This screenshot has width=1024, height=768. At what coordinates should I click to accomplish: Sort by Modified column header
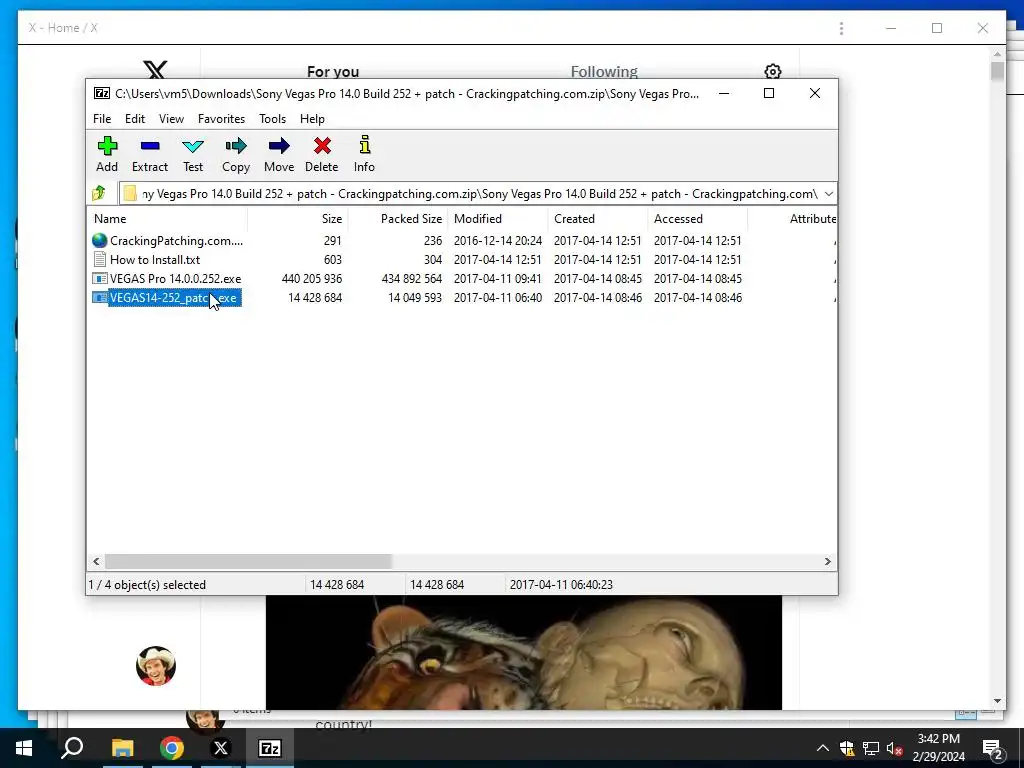(x=497, y=219)
